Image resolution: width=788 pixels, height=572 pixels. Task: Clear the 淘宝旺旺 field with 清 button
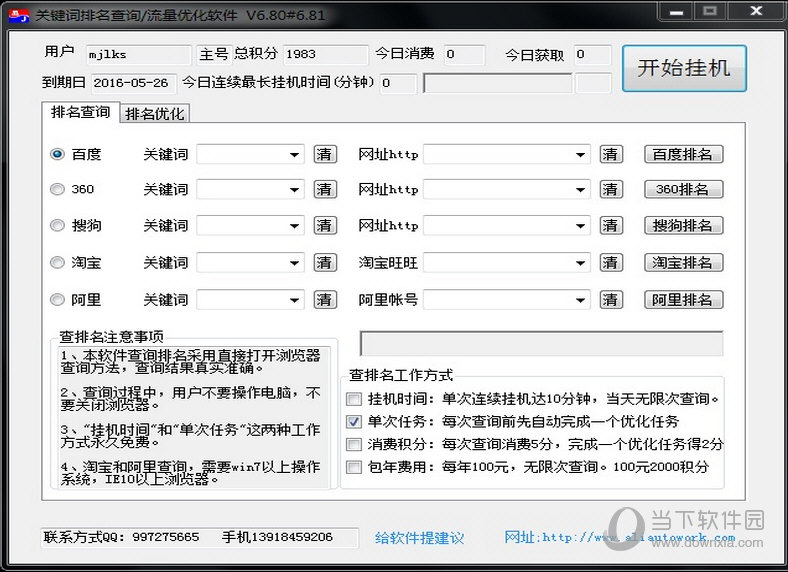(611, 263)
